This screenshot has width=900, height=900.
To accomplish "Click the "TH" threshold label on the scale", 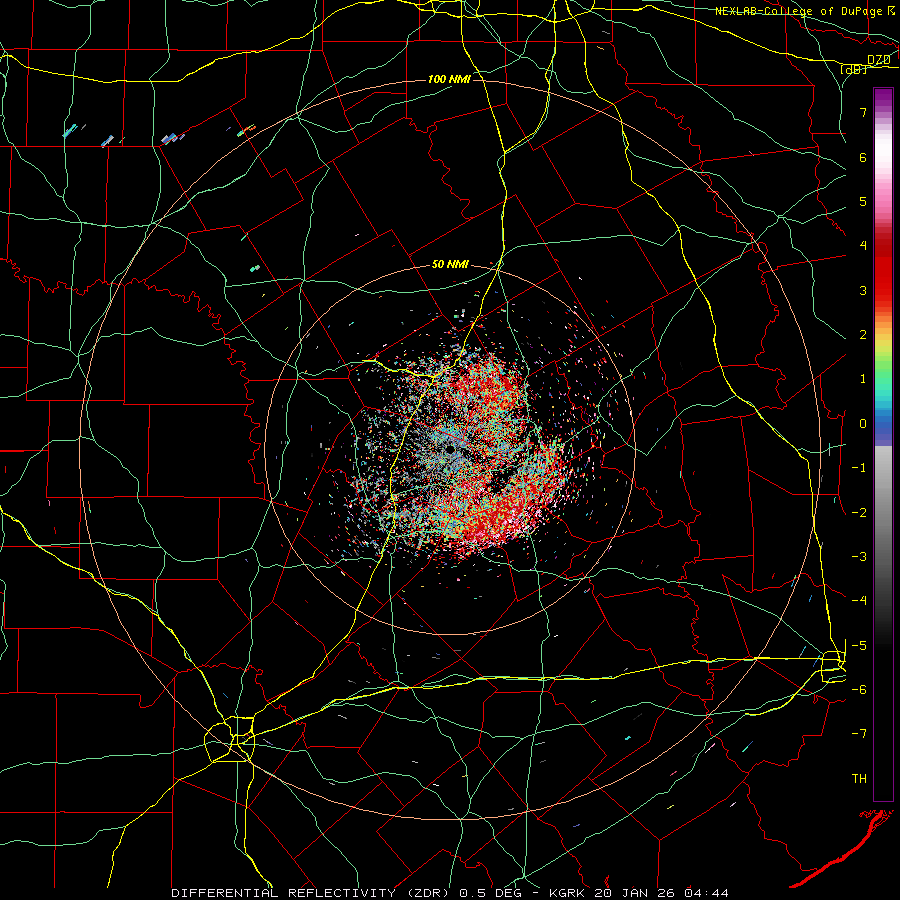I will [859, 779].
